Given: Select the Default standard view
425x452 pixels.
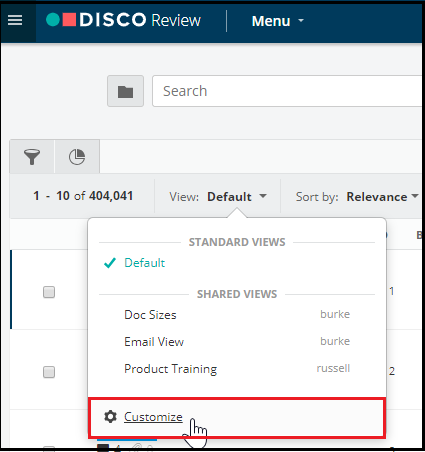Looking at the screenshot, I should click(144, 263).
